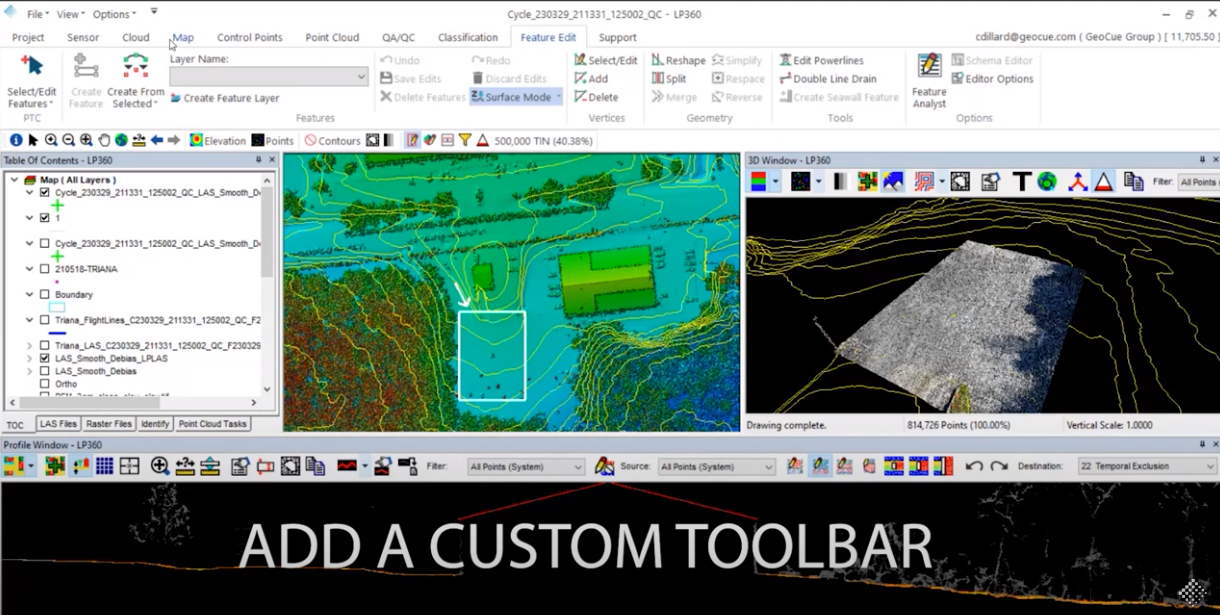This screenshot has height=615, width=1220.
Task: Switch to the Classification ribbon tab
Action: tap(468, 37)
